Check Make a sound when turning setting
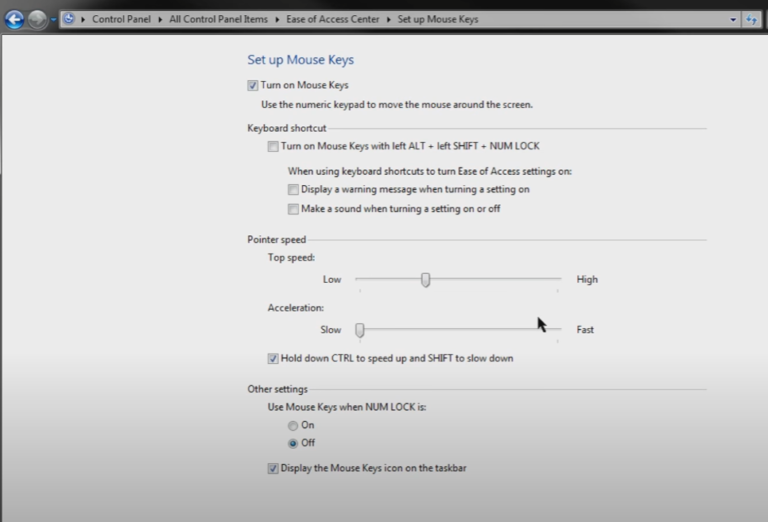 click(x=293, y=209)
